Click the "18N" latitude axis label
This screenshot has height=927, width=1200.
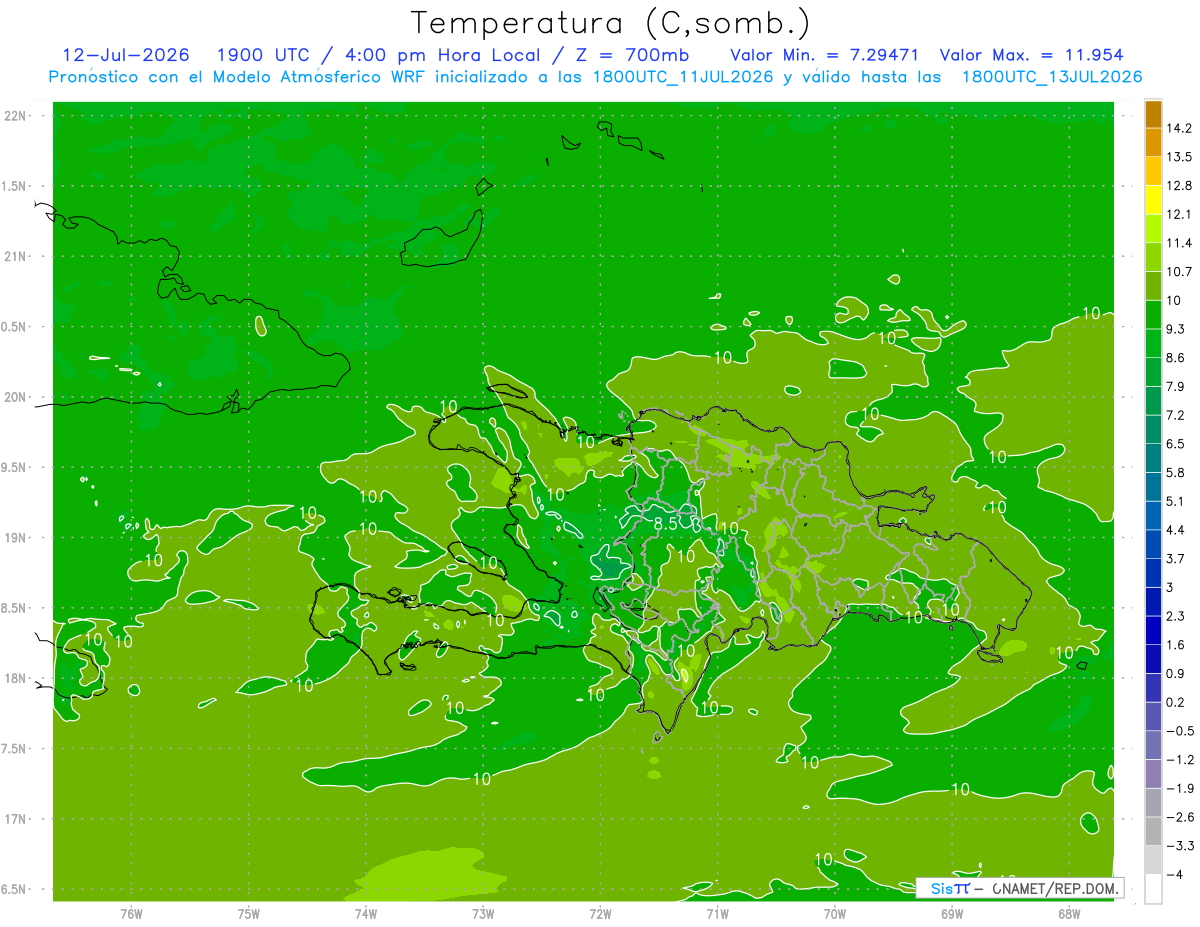17,679
